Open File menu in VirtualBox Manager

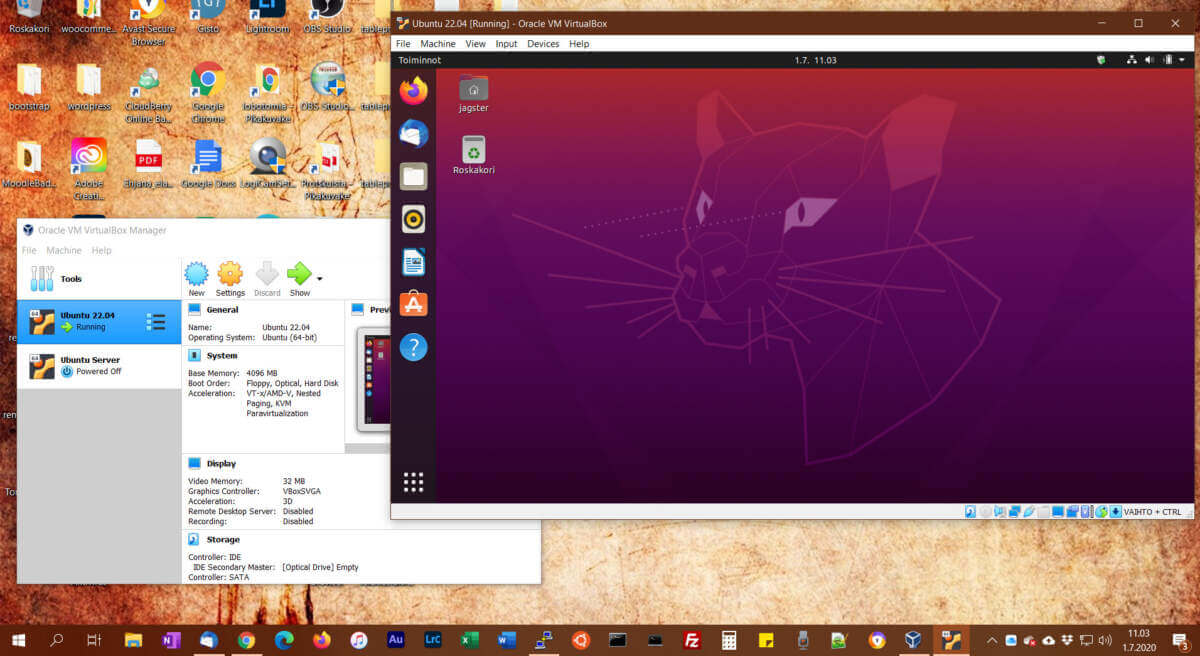pyautogui.click(x=29, y=250)
